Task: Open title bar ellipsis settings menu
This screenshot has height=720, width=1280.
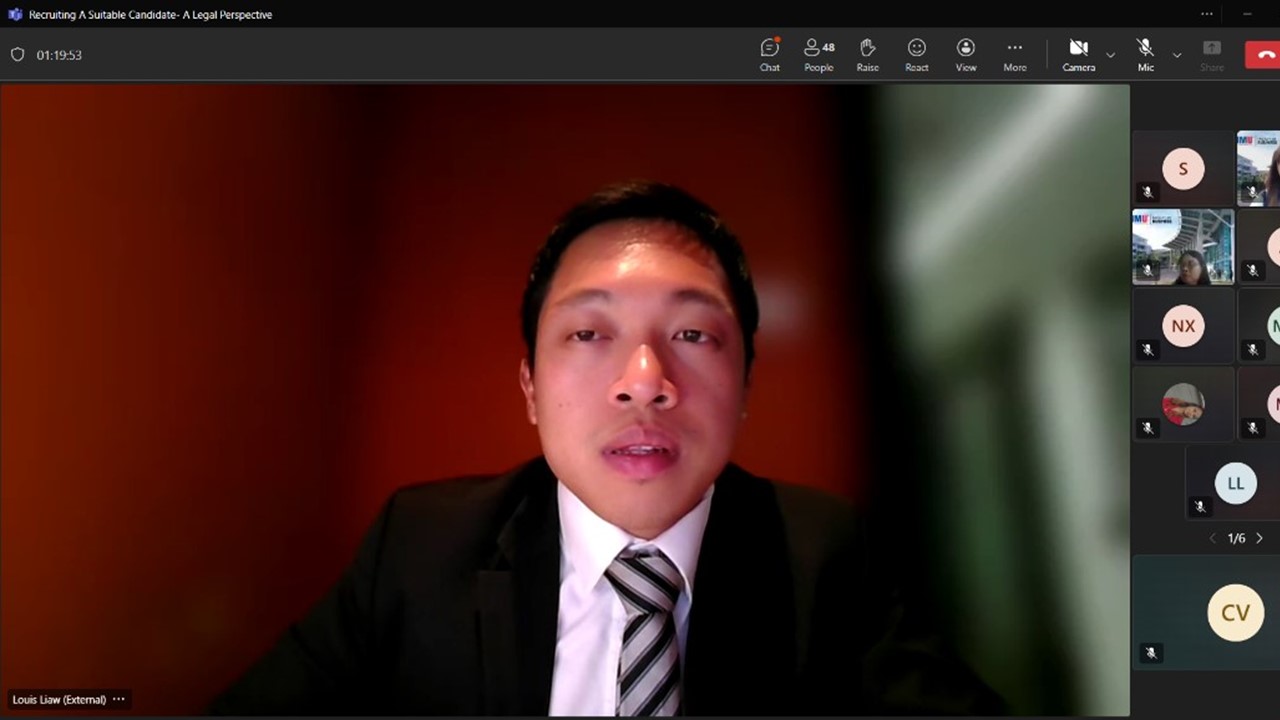Action: point(1207,15)
